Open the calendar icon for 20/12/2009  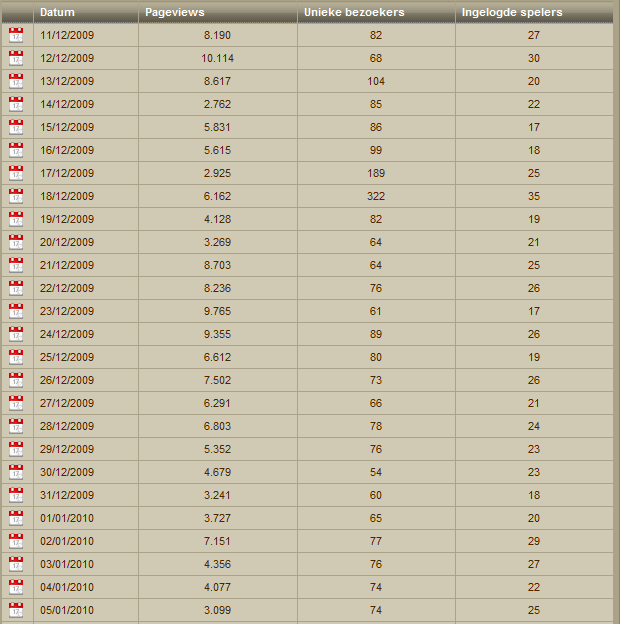pyautogui.click(x=16, y=242)
